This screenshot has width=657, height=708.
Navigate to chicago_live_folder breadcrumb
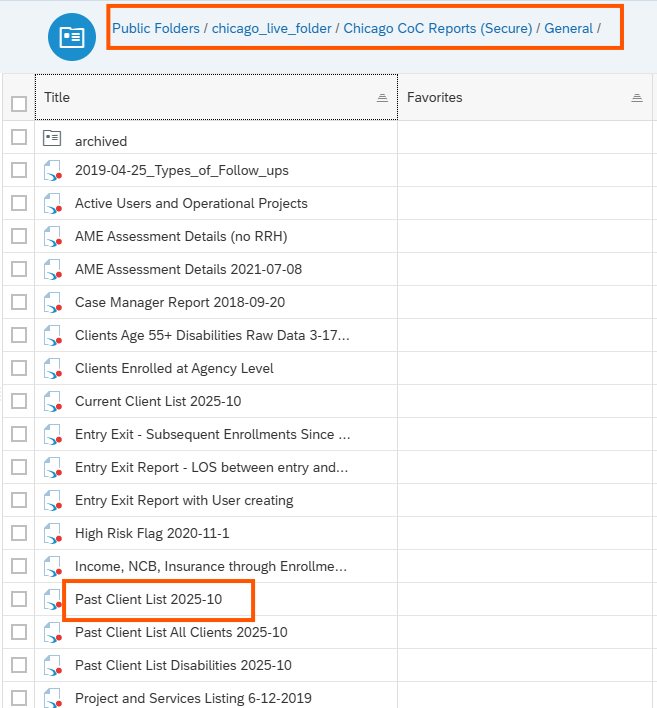[x=272, y=28]
